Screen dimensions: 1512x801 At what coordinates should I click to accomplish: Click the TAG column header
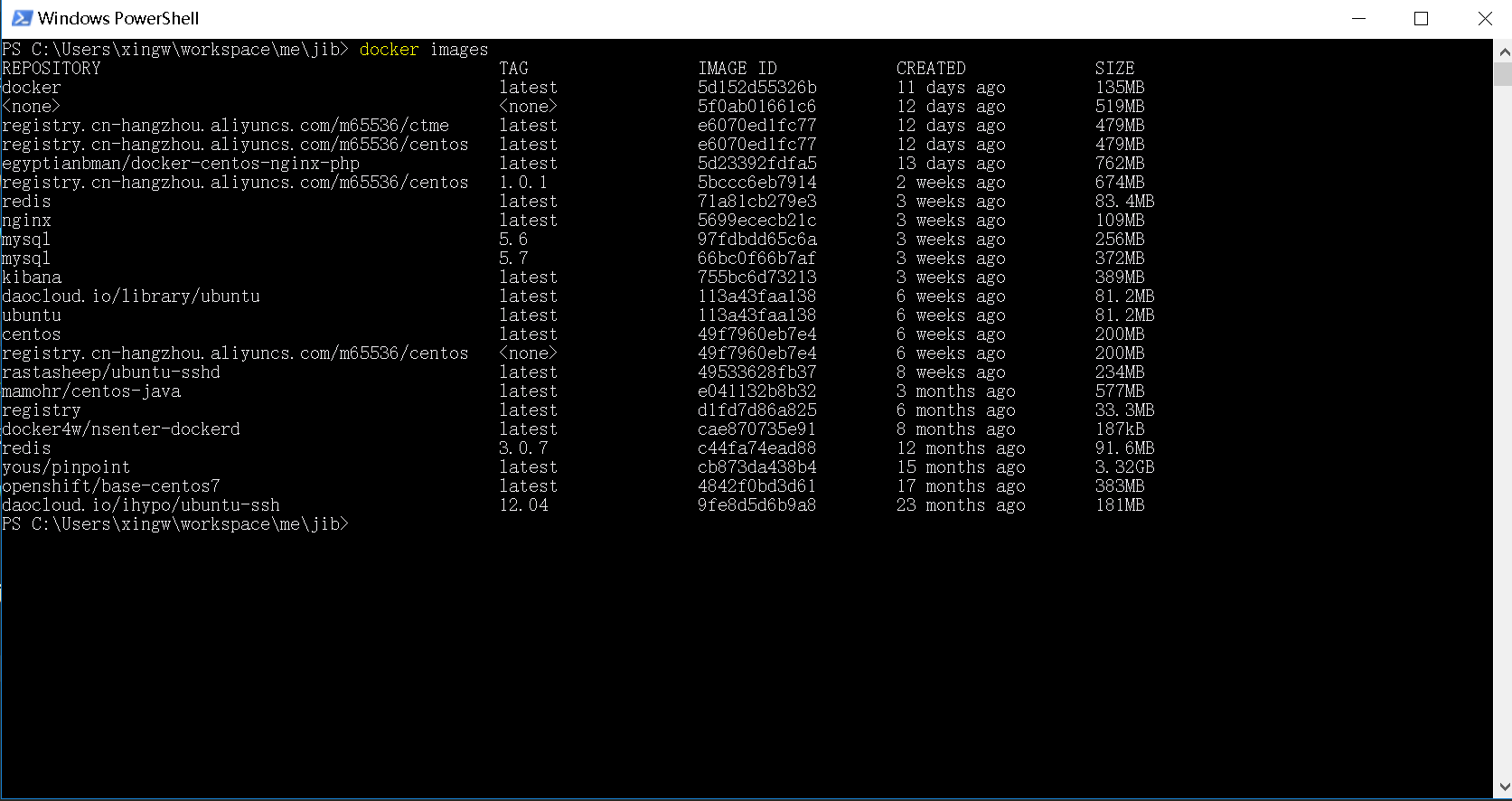513,69
